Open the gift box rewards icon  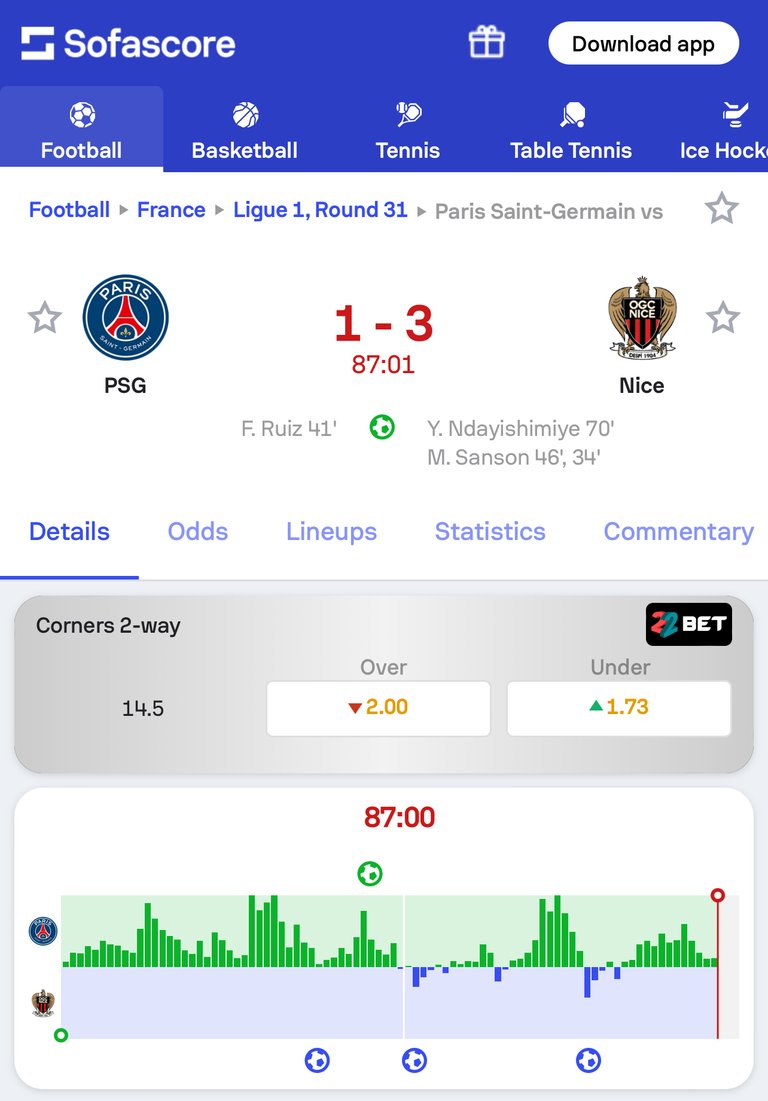[486, 42]
